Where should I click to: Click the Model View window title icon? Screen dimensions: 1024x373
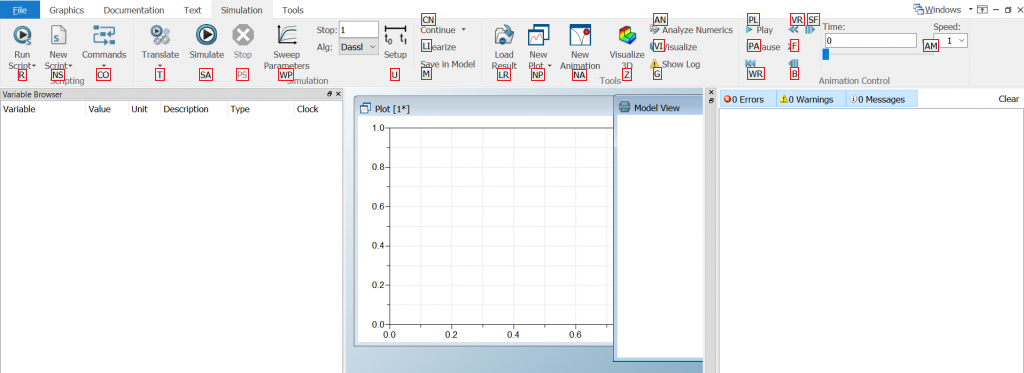tap(624, 108)
